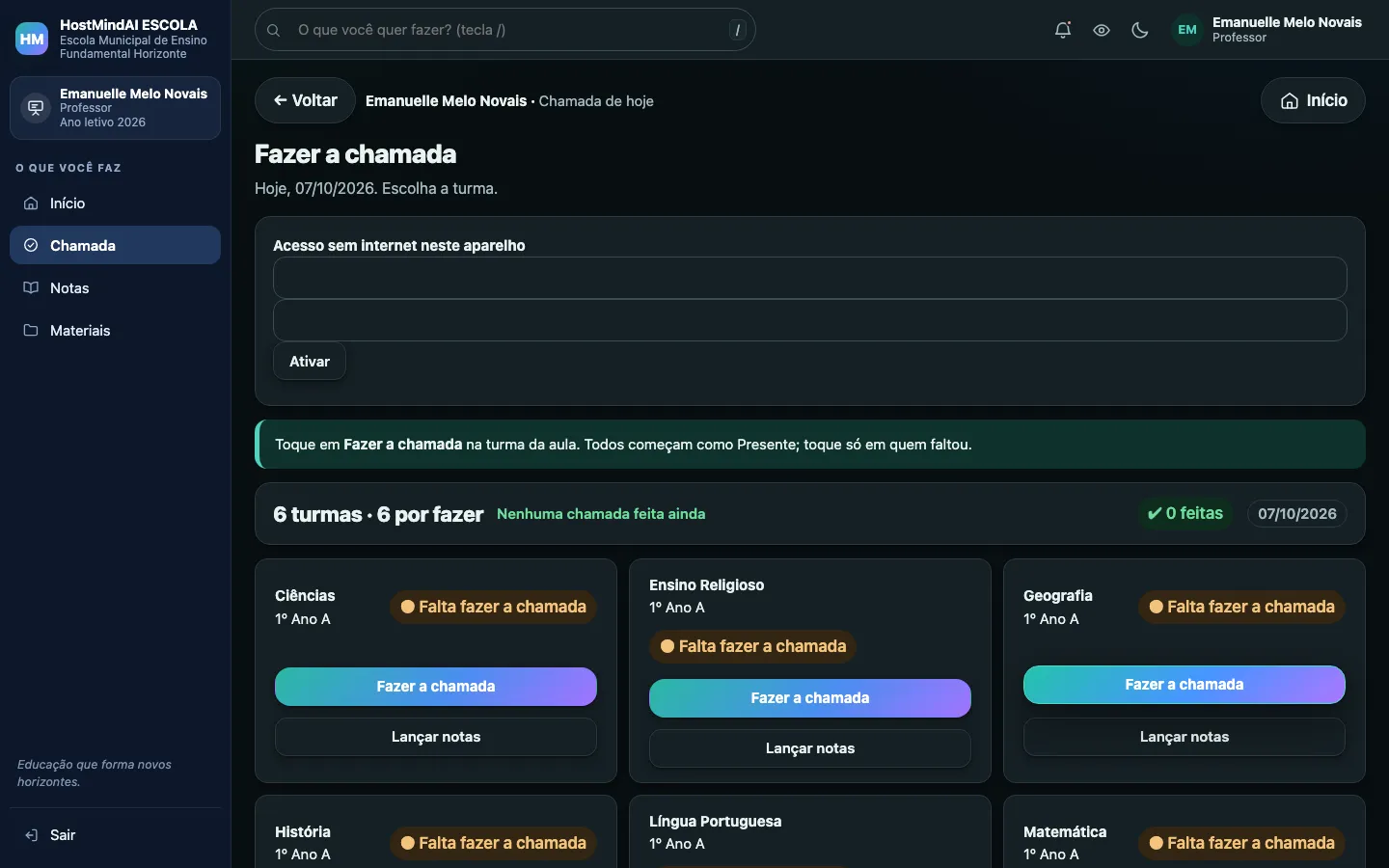
Task: Click the '0 feitas' counter badge
Action: 1185,514
